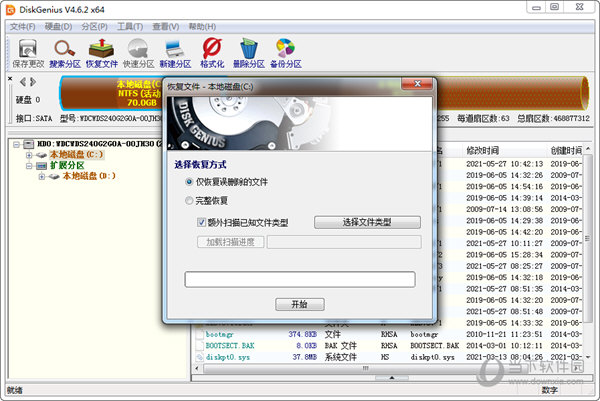This screenshot has height=401, width=600.
Task: Click the BOOTSECT.BAK file icon
Action: (199, 346)
